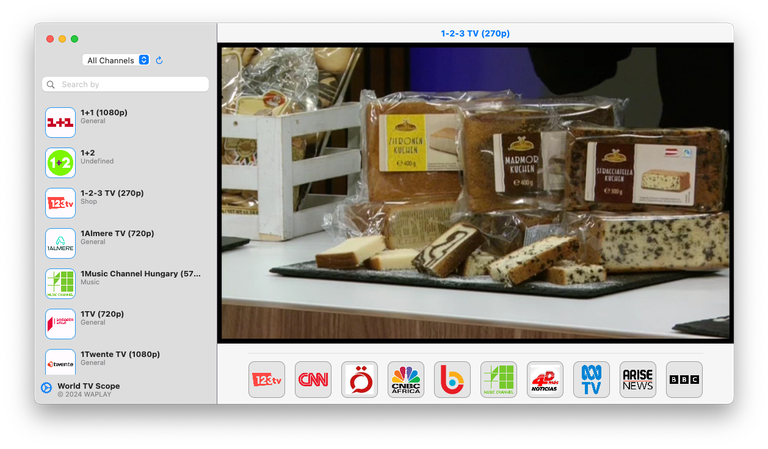The image size is (768, 449).
Task: Select the '1+1 (1080p)' channel title
Action: pyautogui.click(x=104, y=112)
